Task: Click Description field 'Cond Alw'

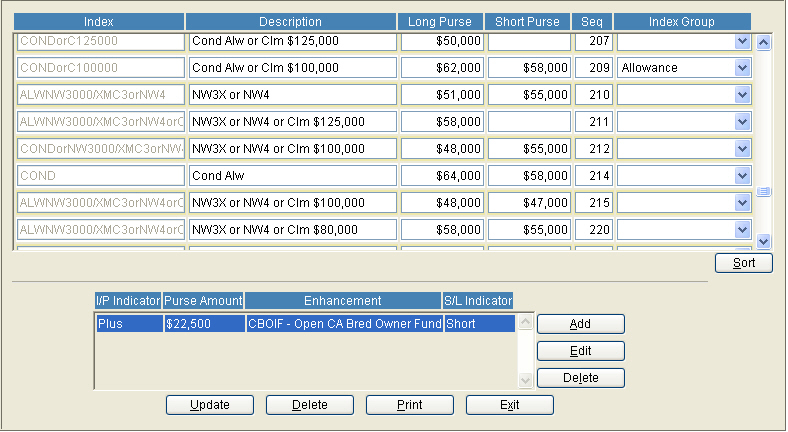Action: pyautogui.click(x=292, y=176)
